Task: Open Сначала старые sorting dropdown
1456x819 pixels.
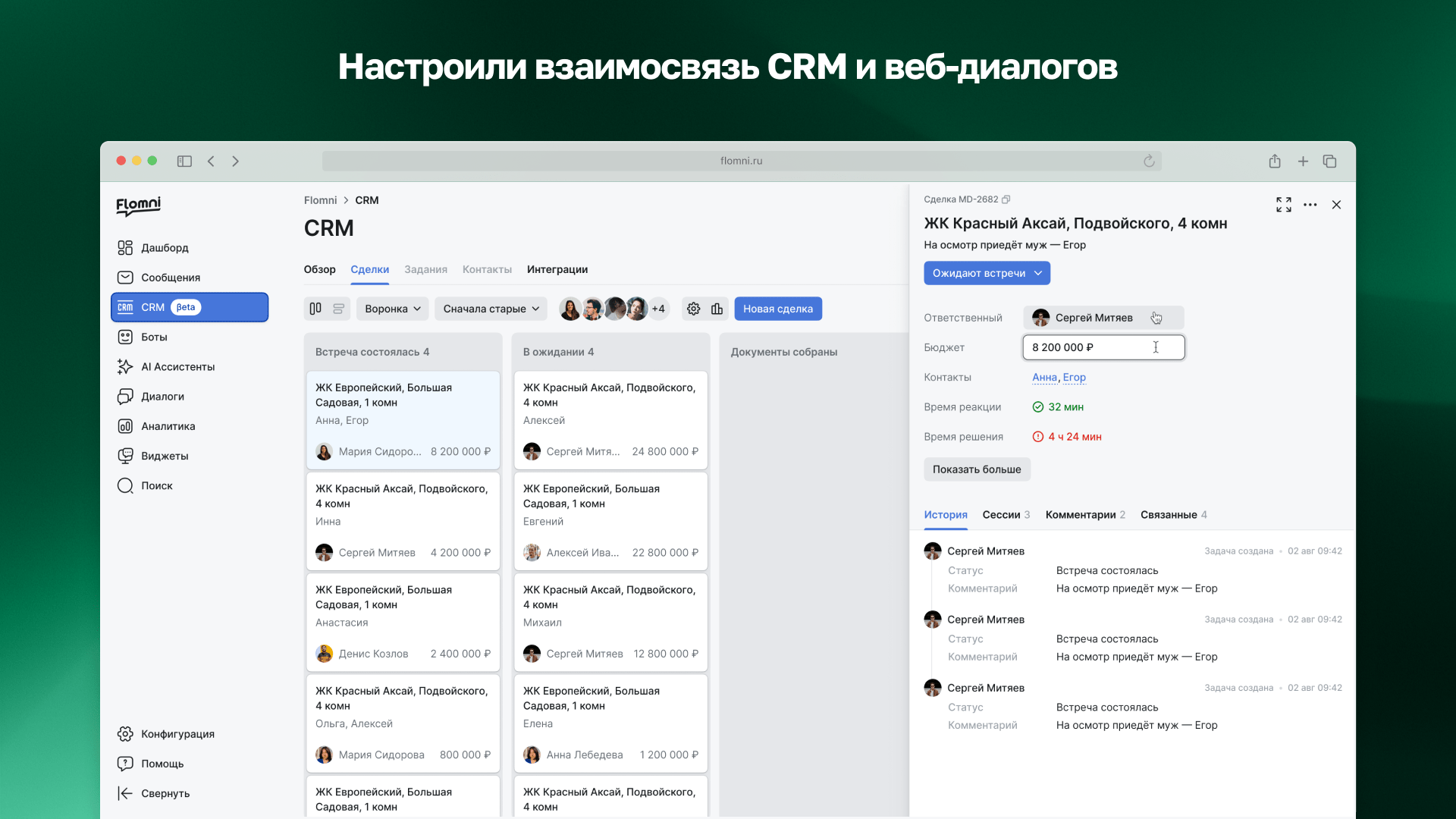Action: (x=490, y=309)
